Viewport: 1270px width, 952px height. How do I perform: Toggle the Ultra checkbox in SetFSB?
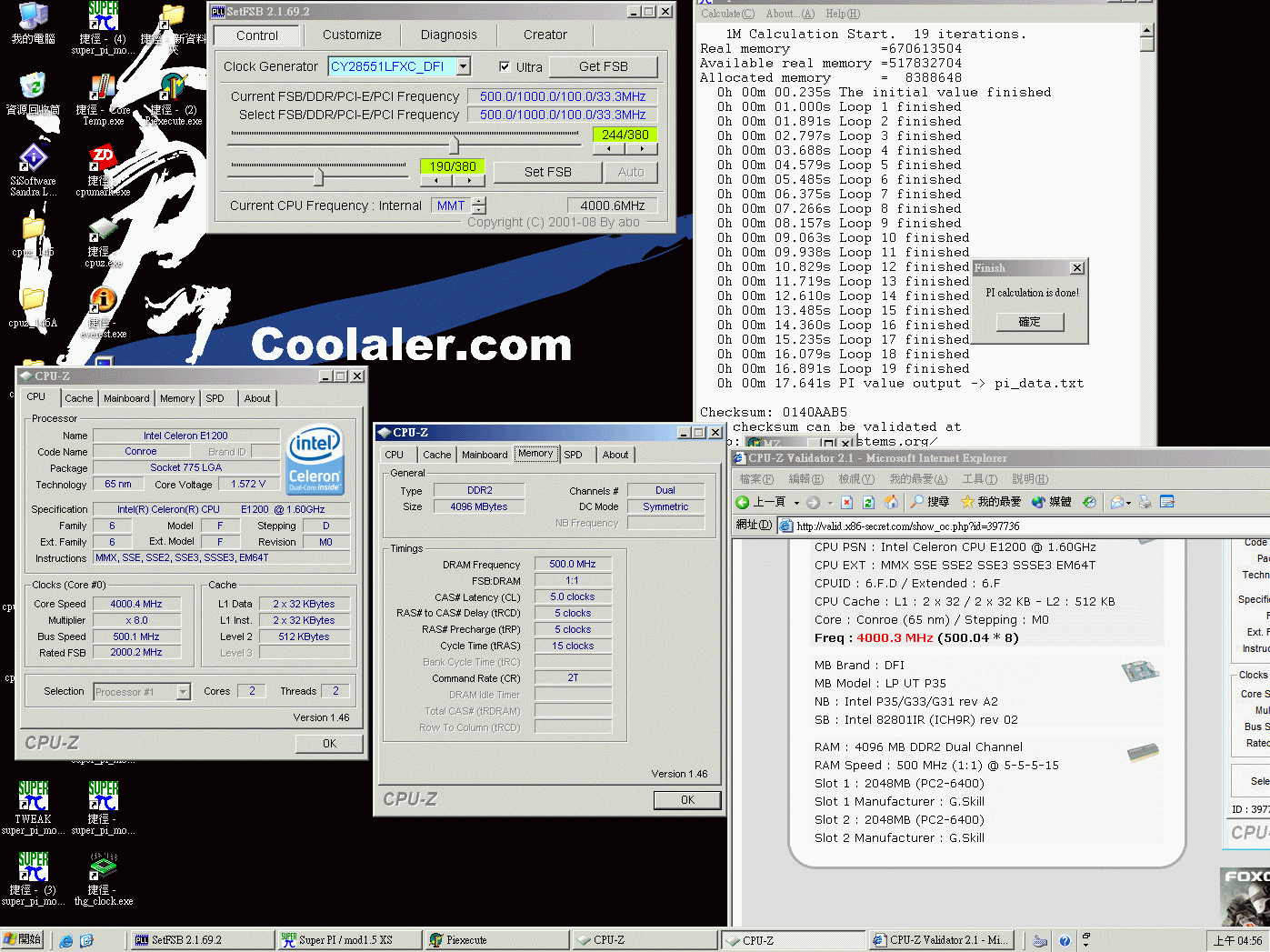tap(505, 66)
